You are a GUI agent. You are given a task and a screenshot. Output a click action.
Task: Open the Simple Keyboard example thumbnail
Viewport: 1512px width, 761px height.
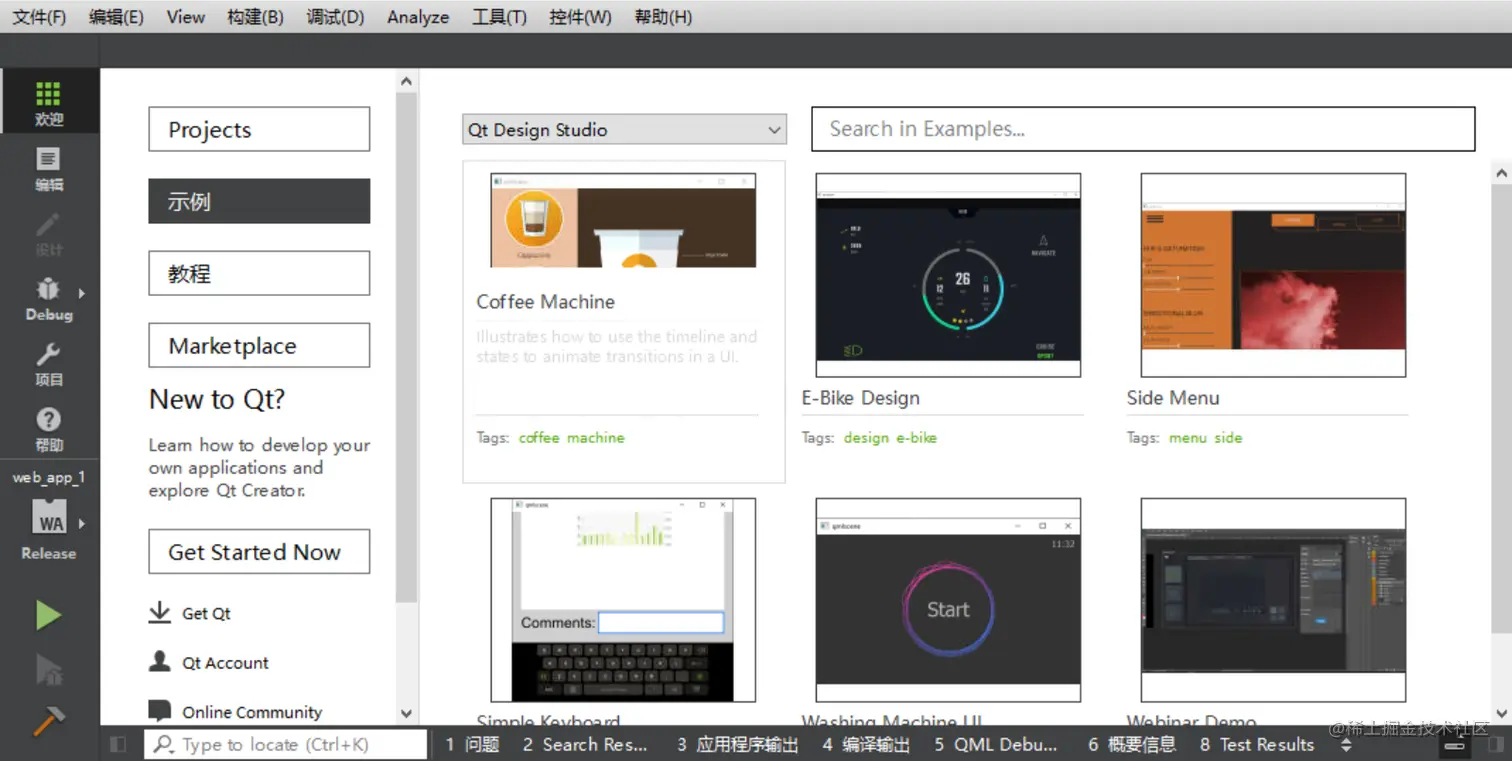pyautogui.click(x=623, y=600)
